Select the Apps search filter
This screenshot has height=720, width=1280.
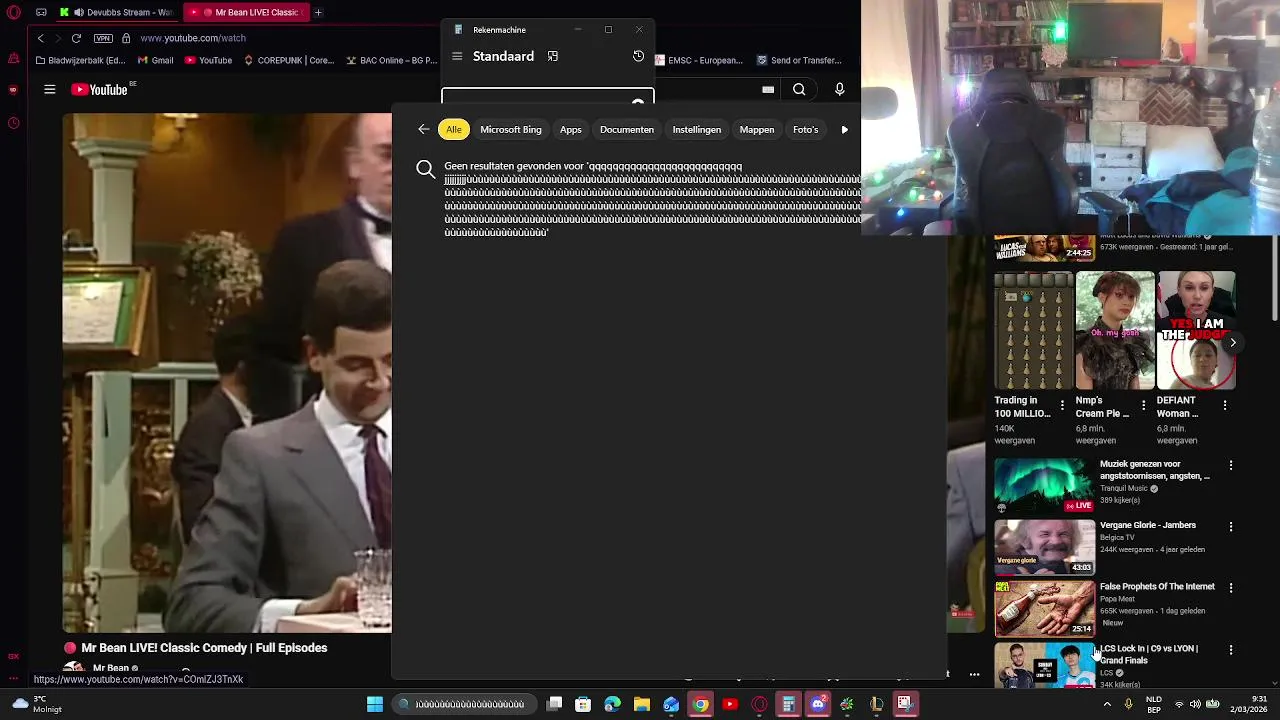click(x=570, y=129)
